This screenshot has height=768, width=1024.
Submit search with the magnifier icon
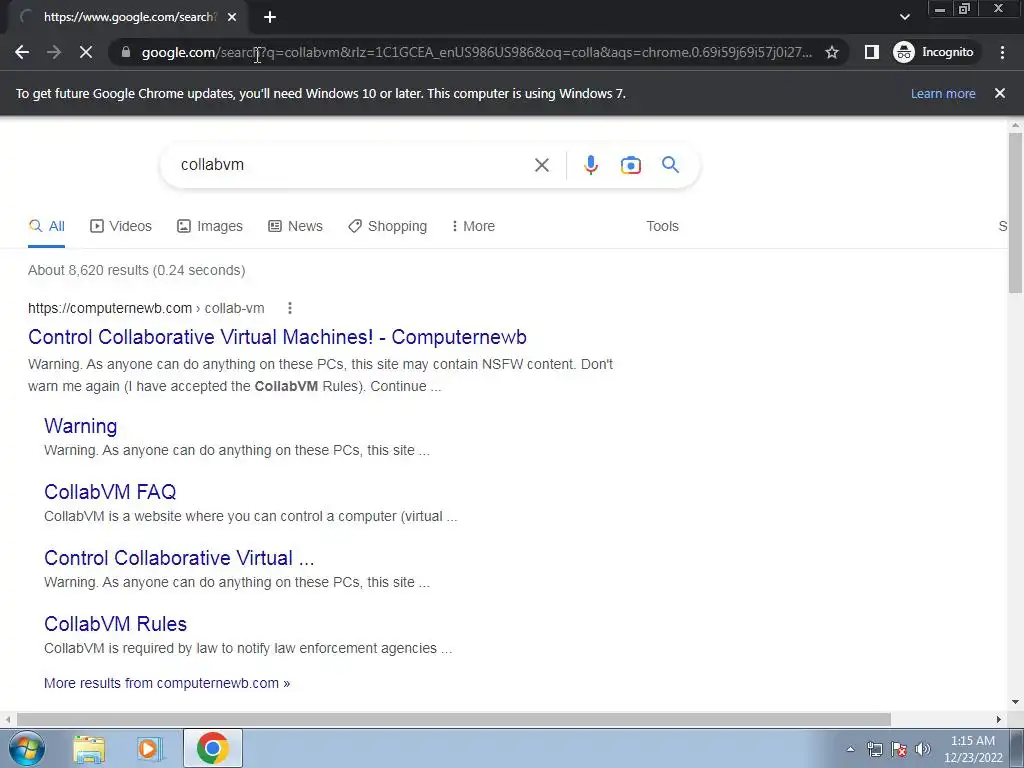pyautogui.click(x=670, y=165)
